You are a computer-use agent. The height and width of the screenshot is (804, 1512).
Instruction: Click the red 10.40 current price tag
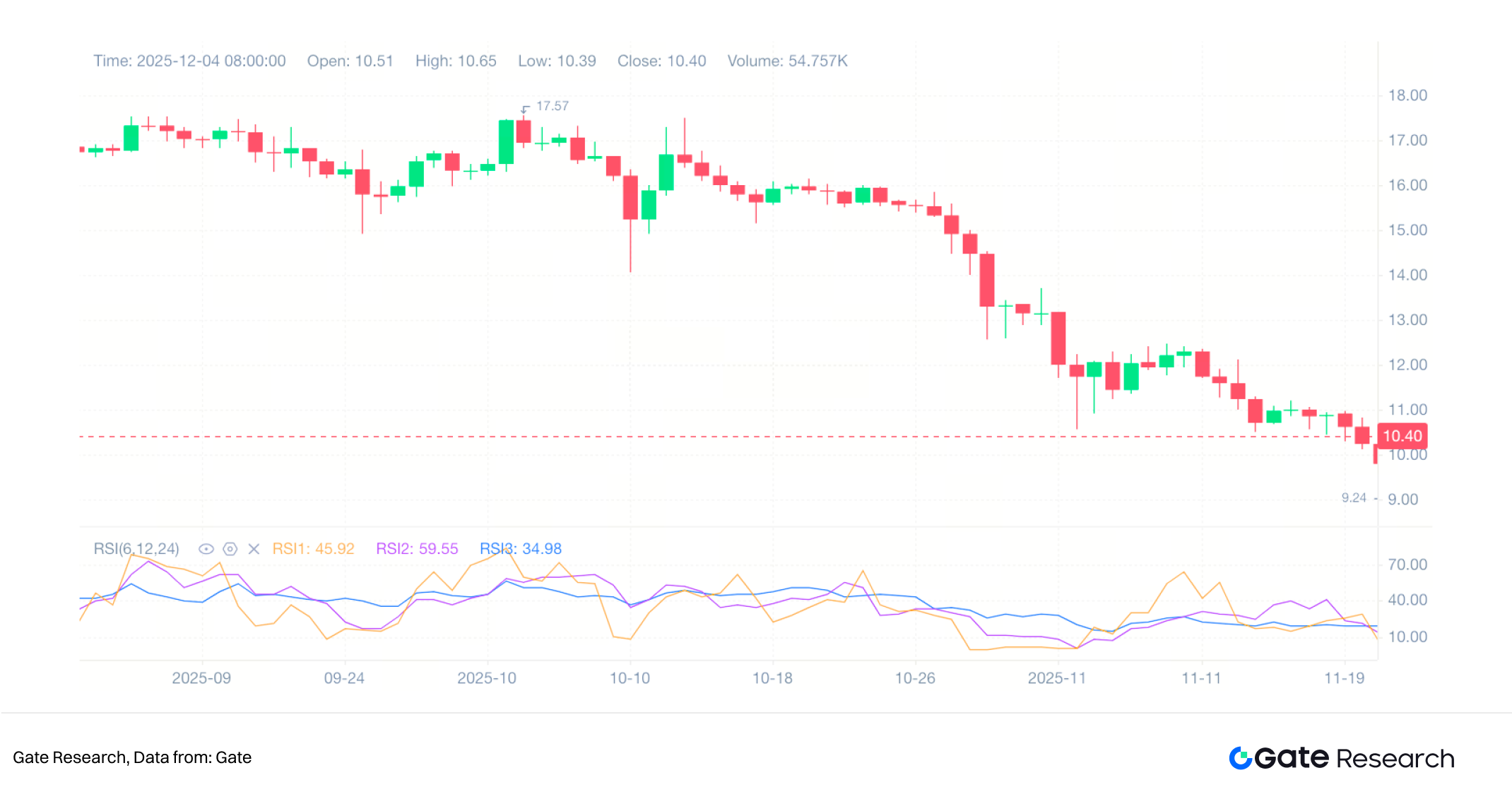[x=1402, y=436]
